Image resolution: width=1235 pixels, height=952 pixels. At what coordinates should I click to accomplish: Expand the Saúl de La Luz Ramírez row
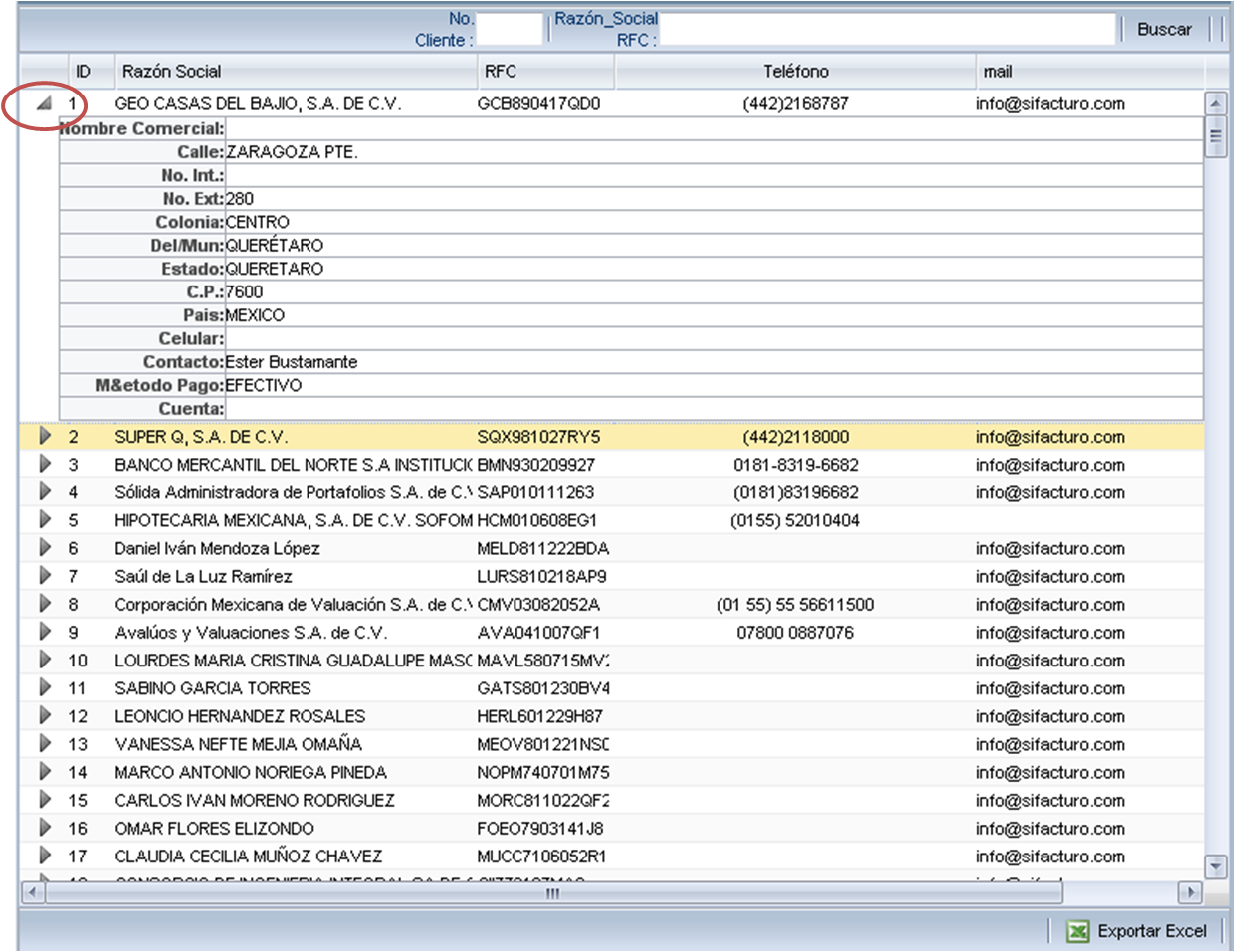[45, 575]
